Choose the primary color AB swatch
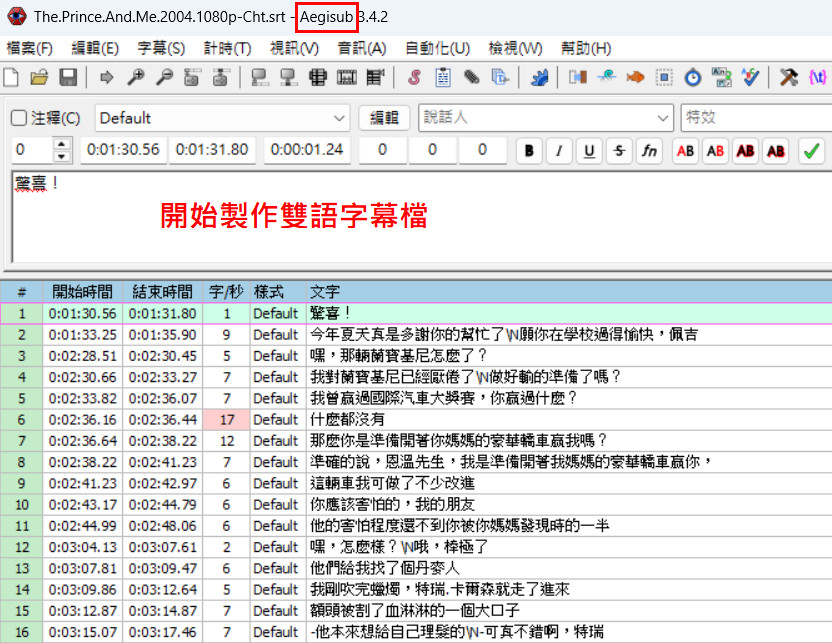 (x=685, y=151)
